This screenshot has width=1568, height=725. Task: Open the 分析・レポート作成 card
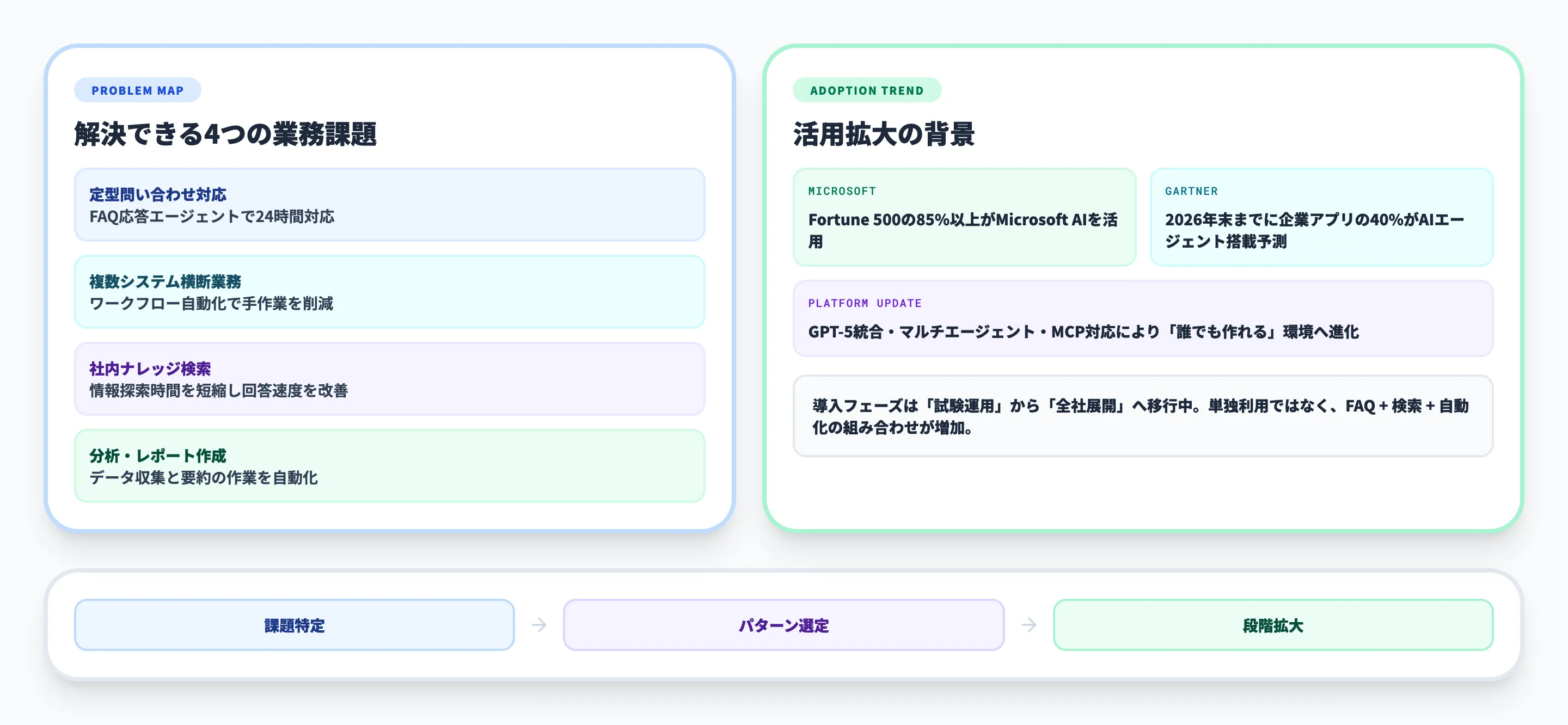pos(390,467)
